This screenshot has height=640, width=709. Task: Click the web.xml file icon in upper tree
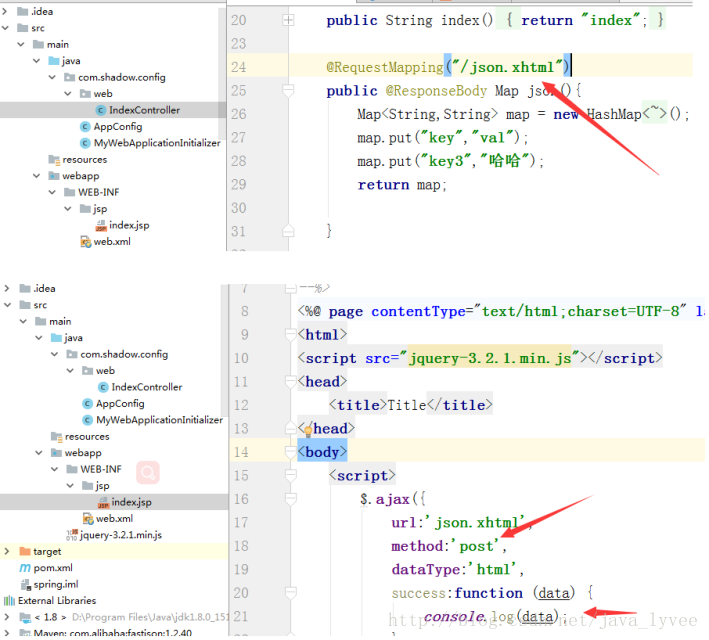[x=85, y=242]
